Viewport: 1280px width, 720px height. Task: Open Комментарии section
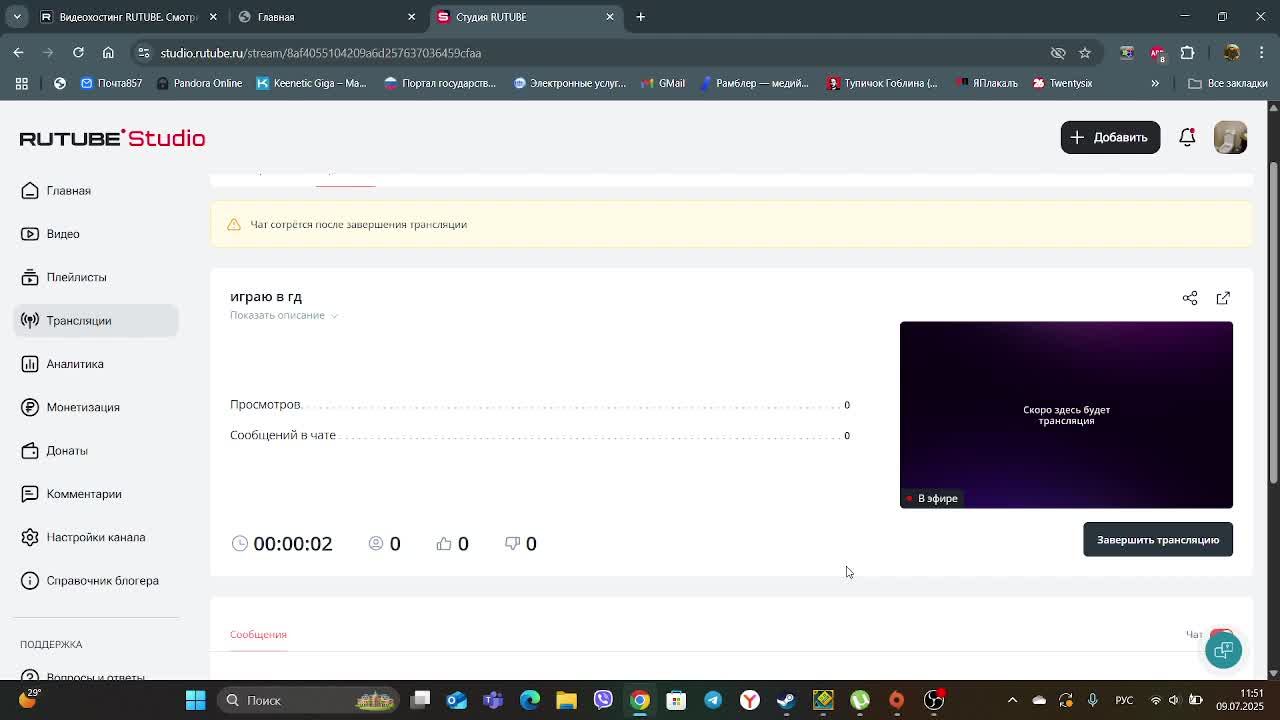point(84,494)
